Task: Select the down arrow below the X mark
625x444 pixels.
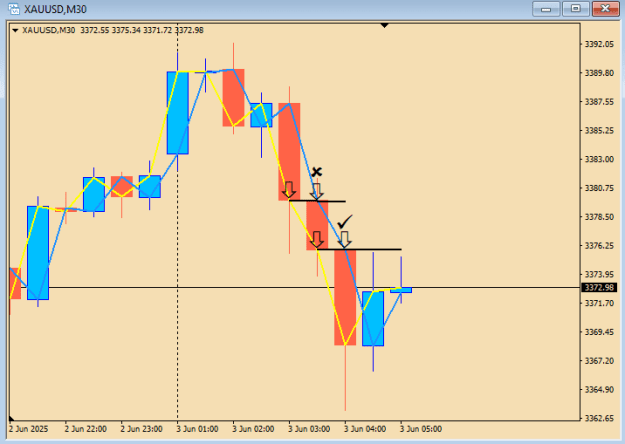Action: click(317, 191)
